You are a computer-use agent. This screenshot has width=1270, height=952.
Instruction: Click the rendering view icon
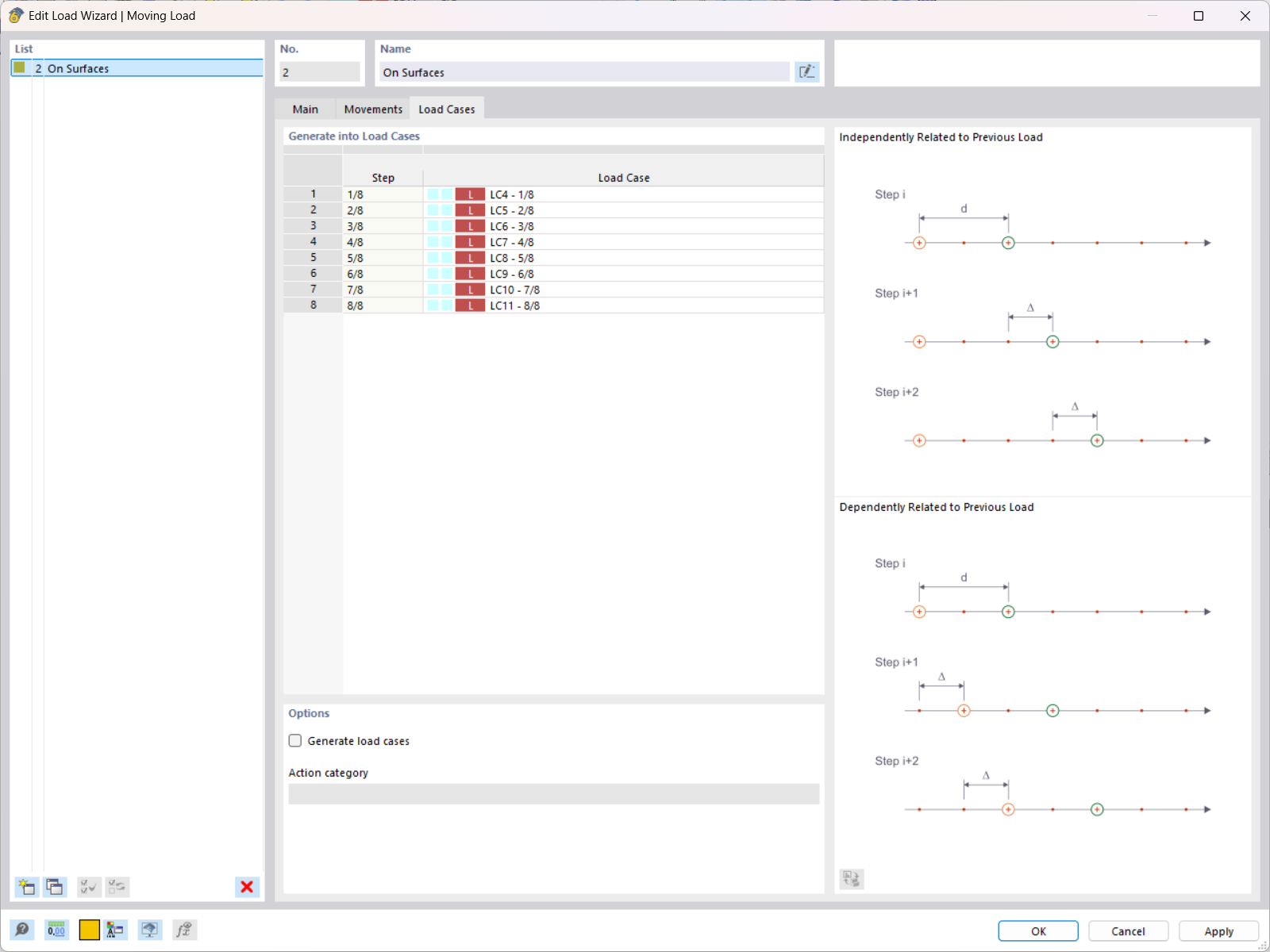149,929
